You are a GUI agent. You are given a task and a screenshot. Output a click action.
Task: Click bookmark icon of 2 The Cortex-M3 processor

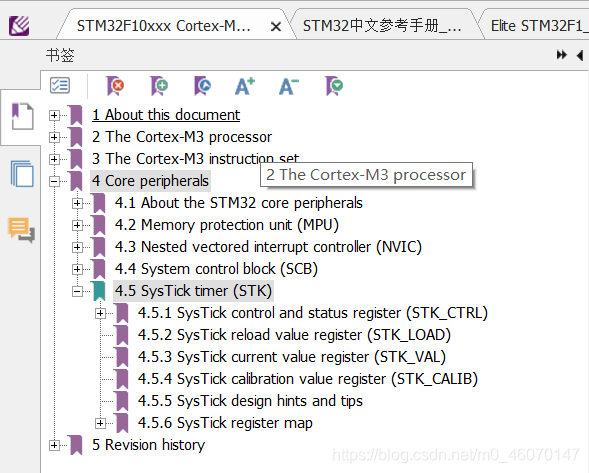(x=76, y=137)
